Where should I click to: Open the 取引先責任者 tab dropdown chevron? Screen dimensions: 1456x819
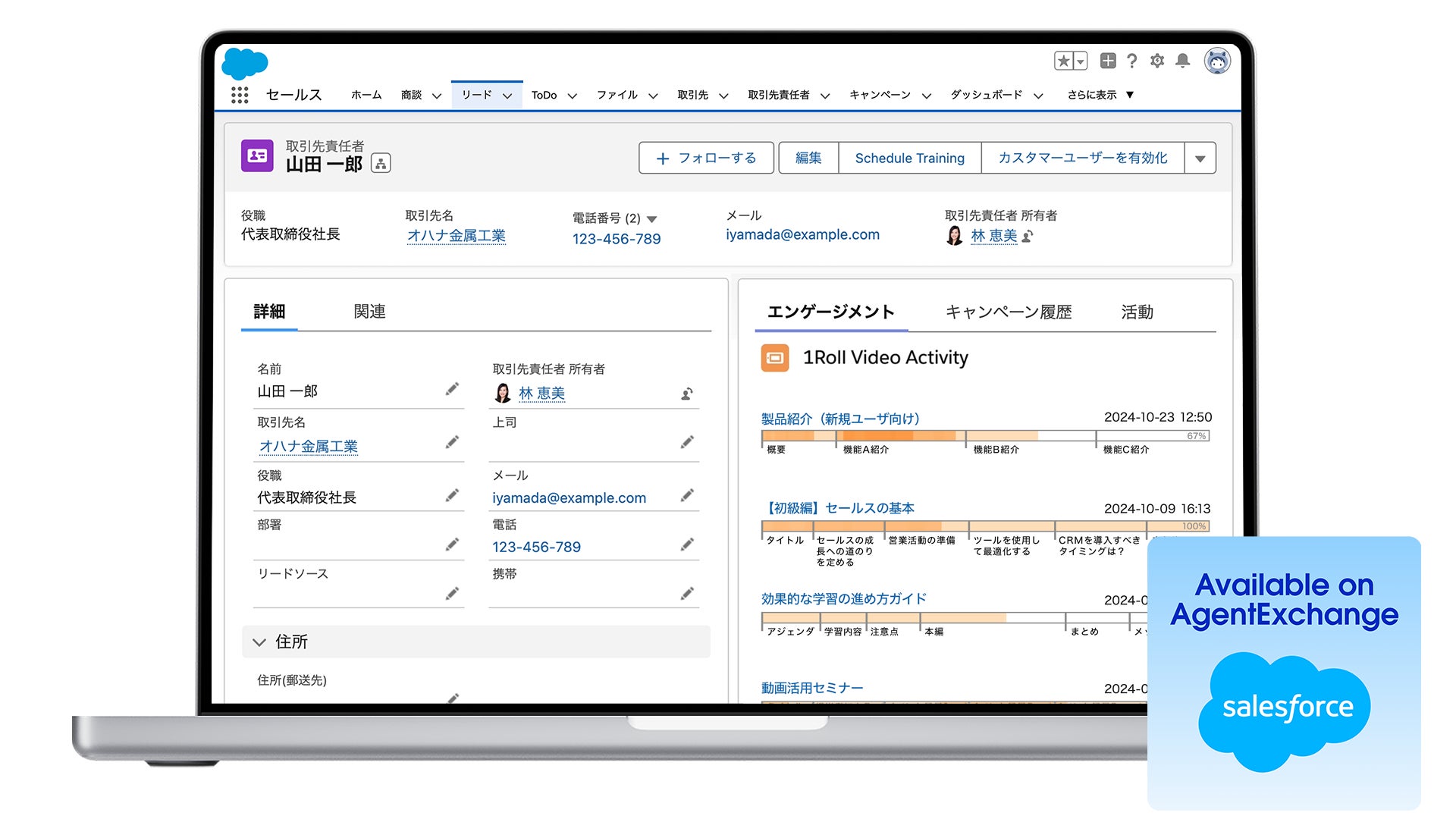[825, 96]
